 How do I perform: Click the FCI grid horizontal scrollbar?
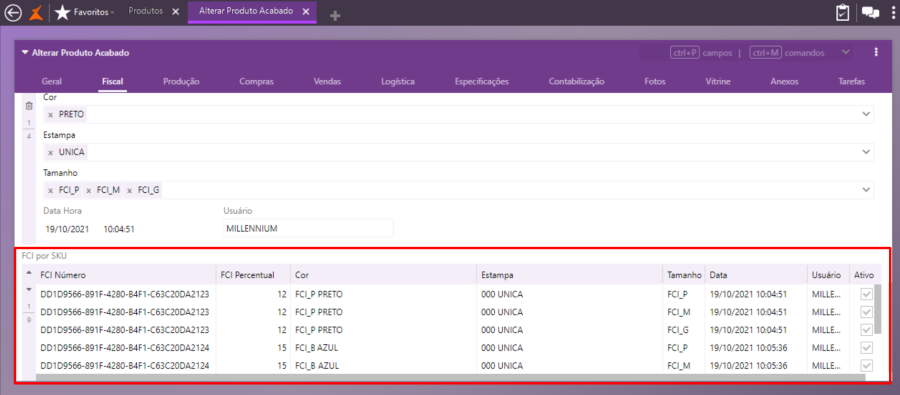450,377
